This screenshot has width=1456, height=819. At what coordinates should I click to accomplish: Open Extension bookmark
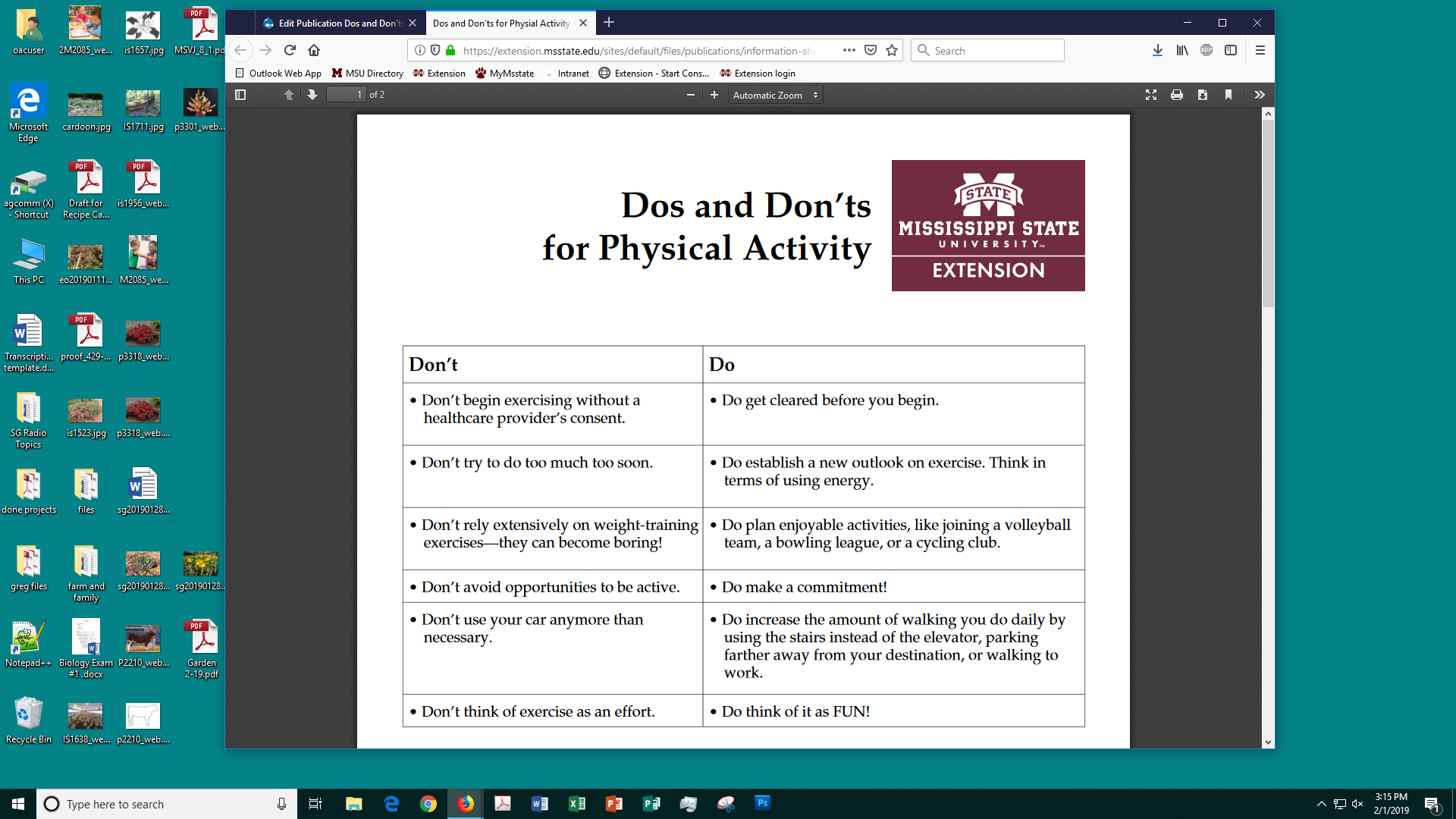point(439,74)
